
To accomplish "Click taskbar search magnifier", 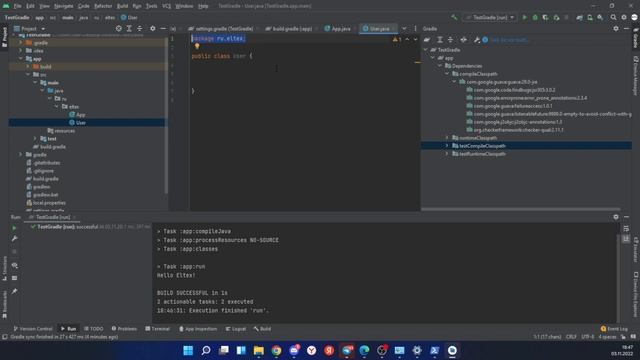I will click(206, 350).
